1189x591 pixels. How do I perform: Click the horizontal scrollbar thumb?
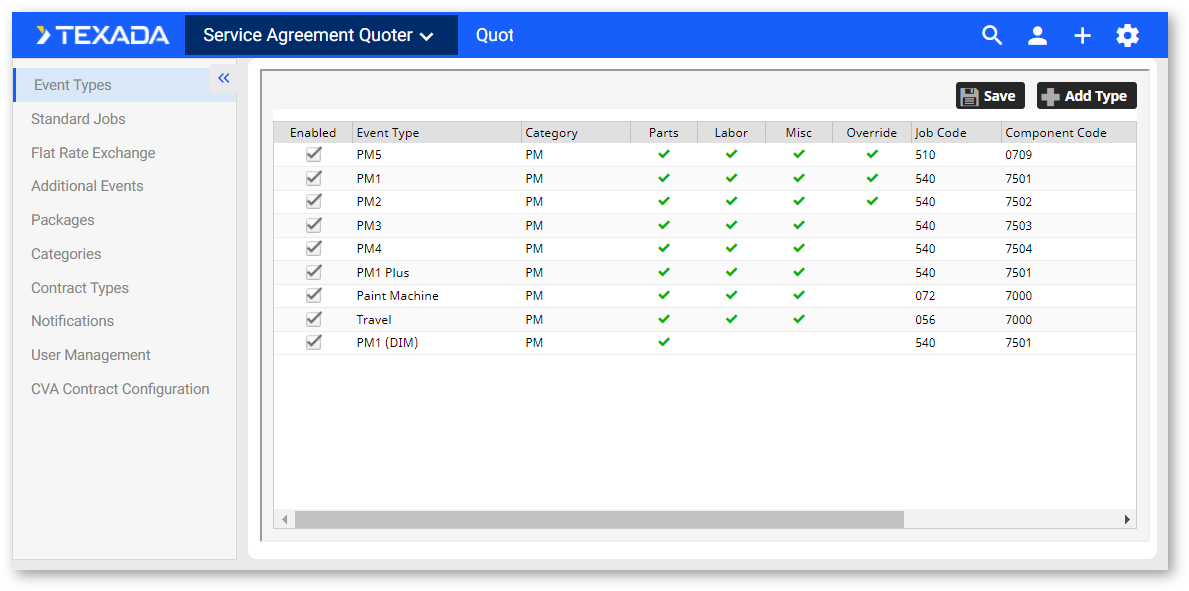[x=599, y=520]
